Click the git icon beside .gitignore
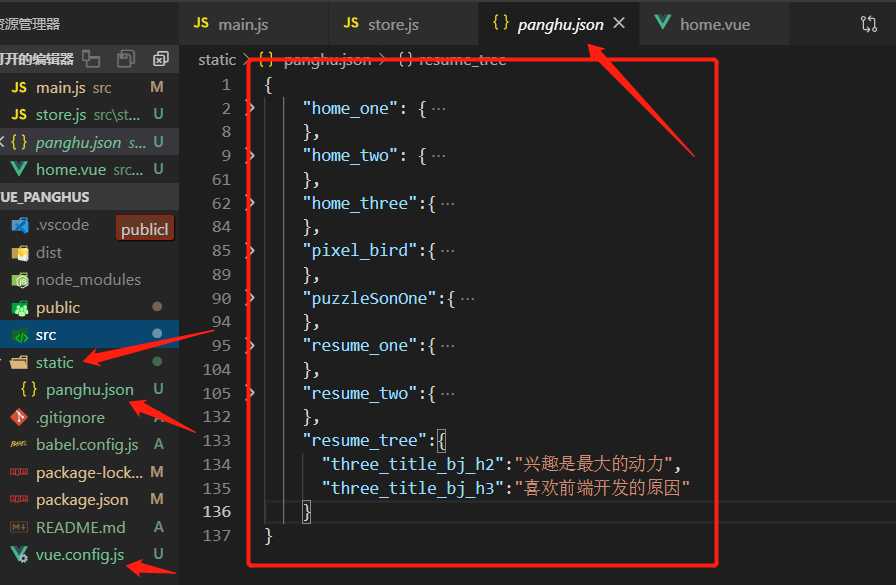The height and width of the screenshot is (585, 896). click(x=19, y=418)
